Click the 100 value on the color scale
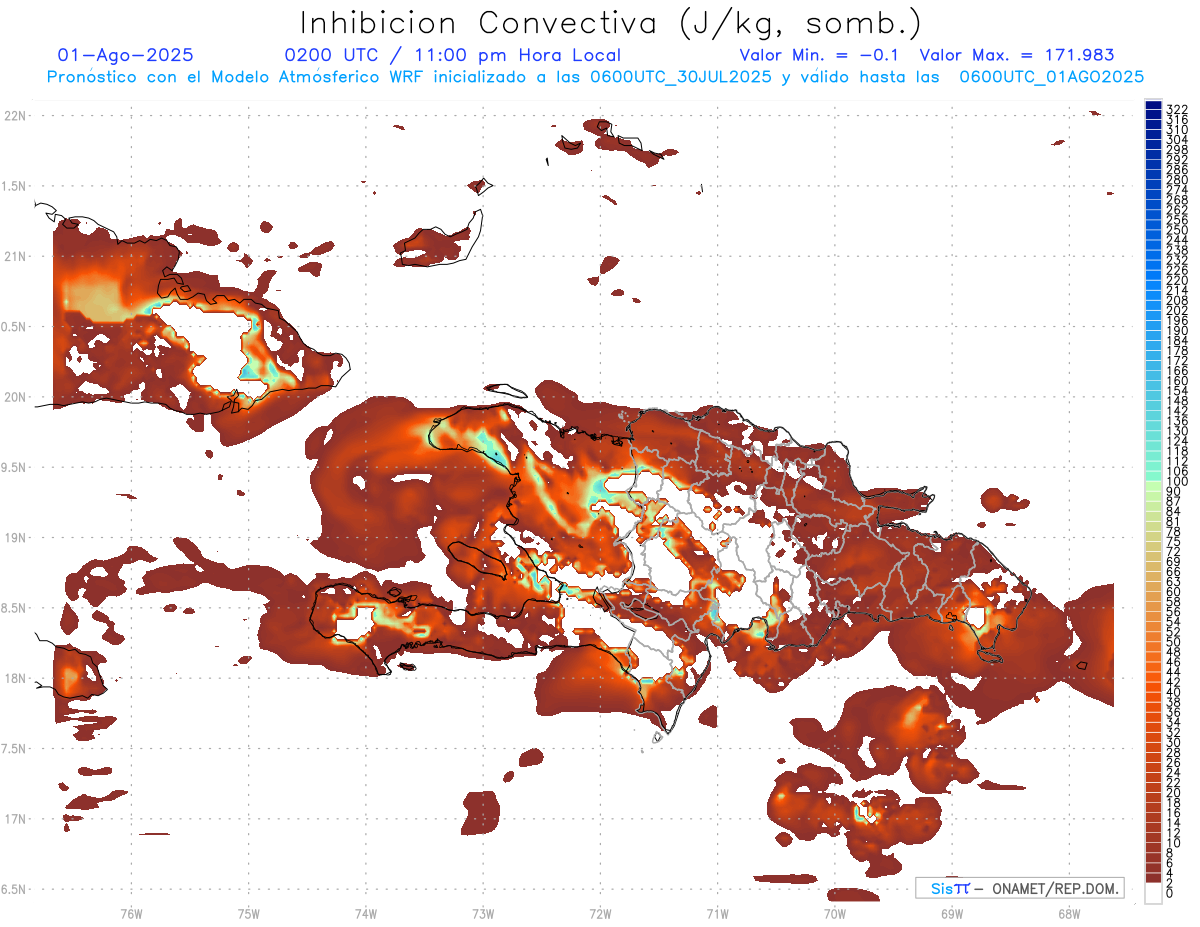 pyautogui.click(x=1176, y=482)
